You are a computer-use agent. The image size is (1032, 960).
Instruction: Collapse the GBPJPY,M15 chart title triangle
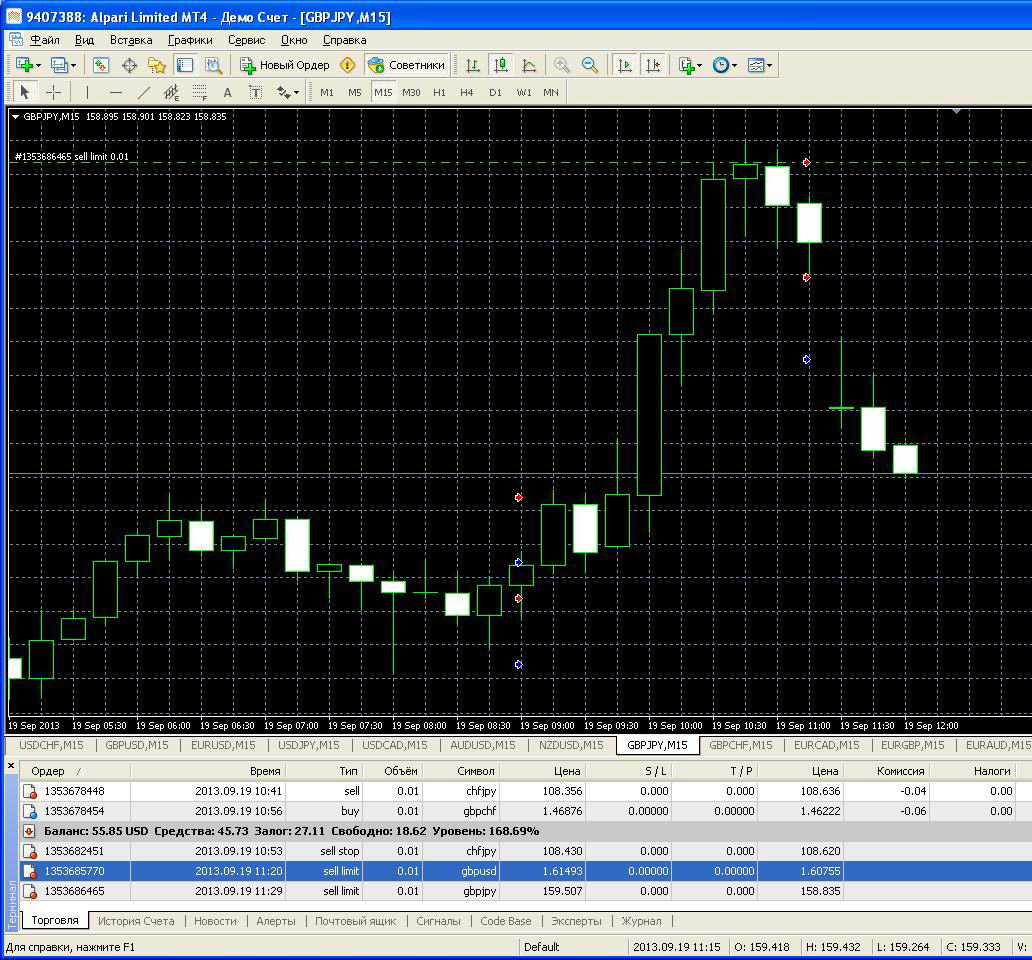point(15,116)
